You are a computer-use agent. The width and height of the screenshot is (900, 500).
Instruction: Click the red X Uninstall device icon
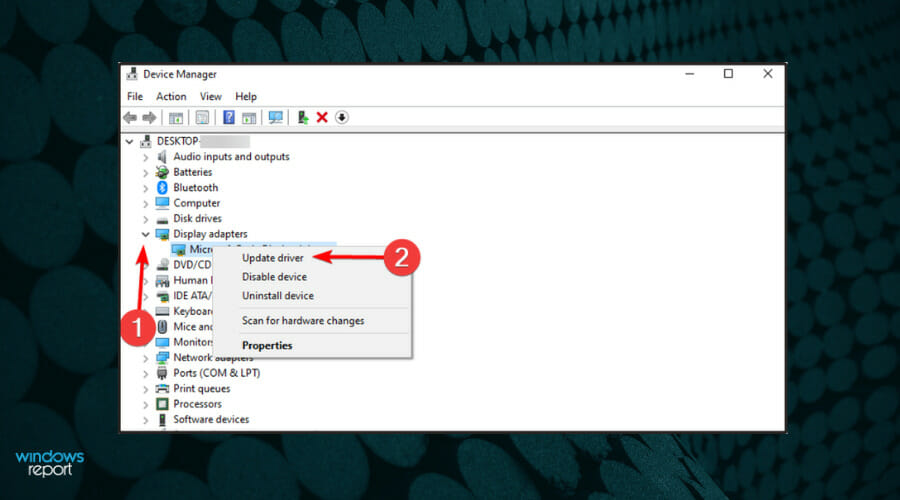(x=322, y=118)
